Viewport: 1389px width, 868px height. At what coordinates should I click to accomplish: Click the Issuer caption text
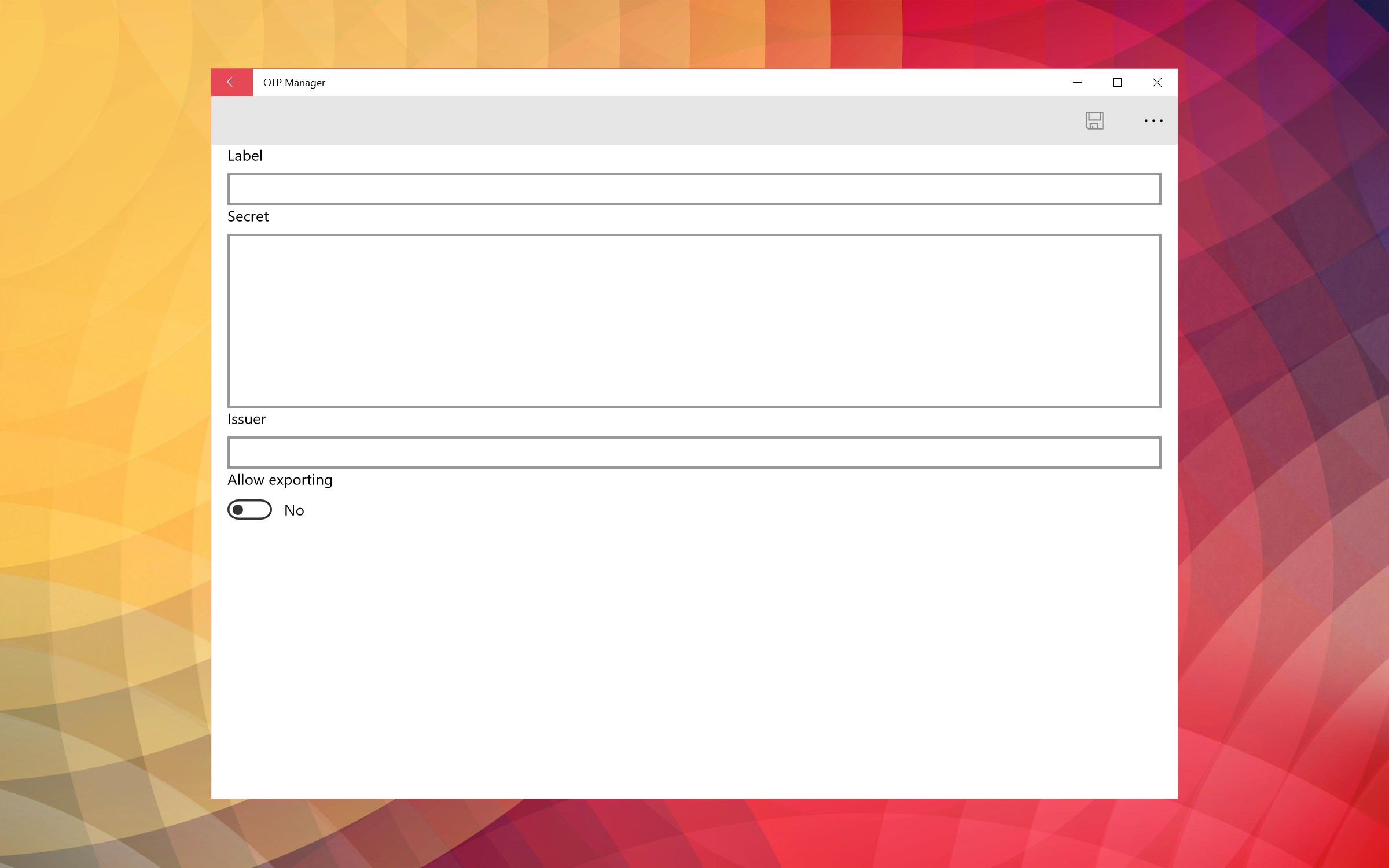[x=247, y=418]
